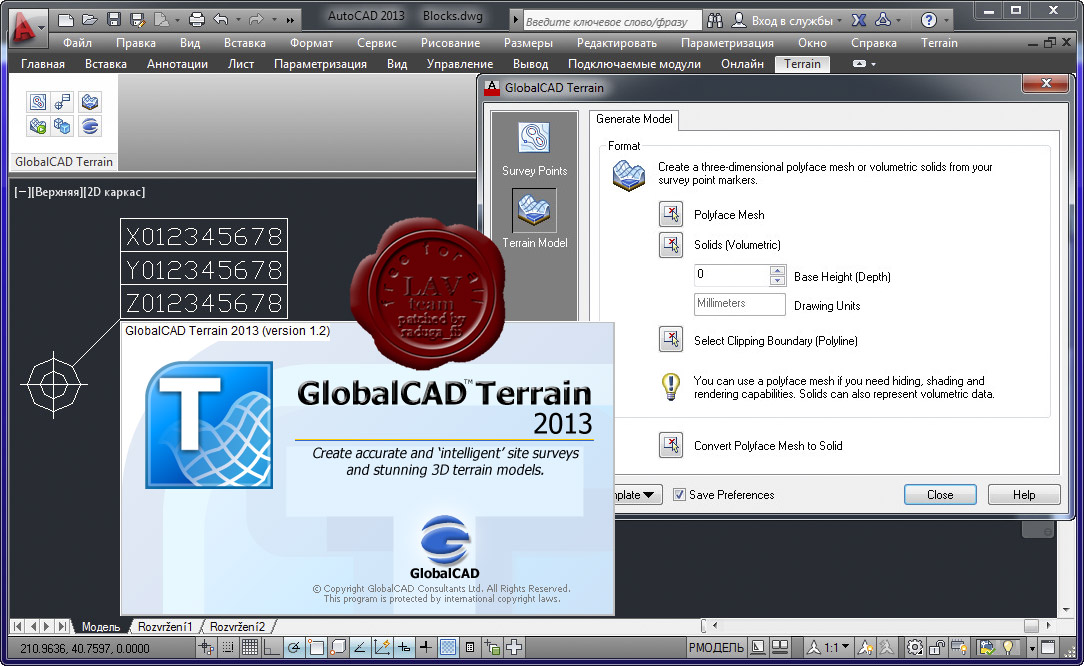
Task: Click Base Height input field
Action: coord(731,275)
